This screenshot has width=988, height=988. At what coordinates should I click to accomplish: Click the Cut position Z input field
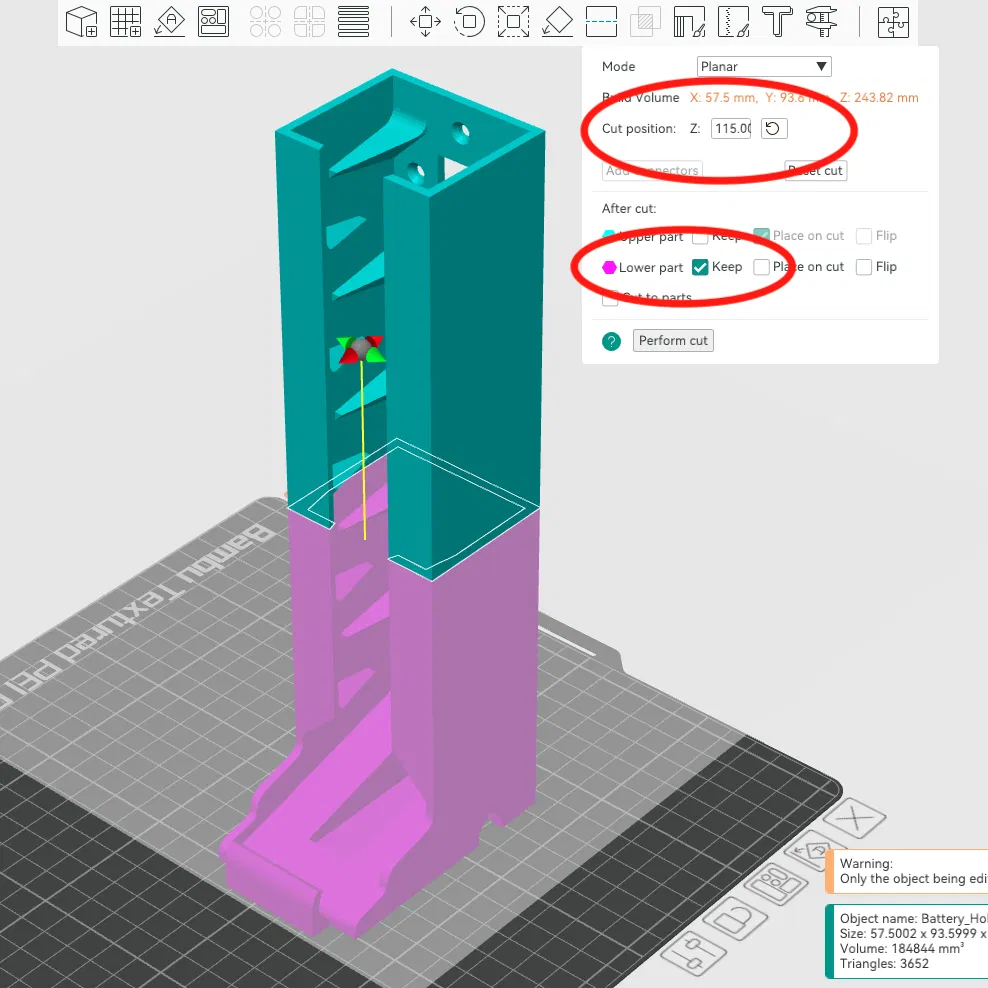coord(731,129)
